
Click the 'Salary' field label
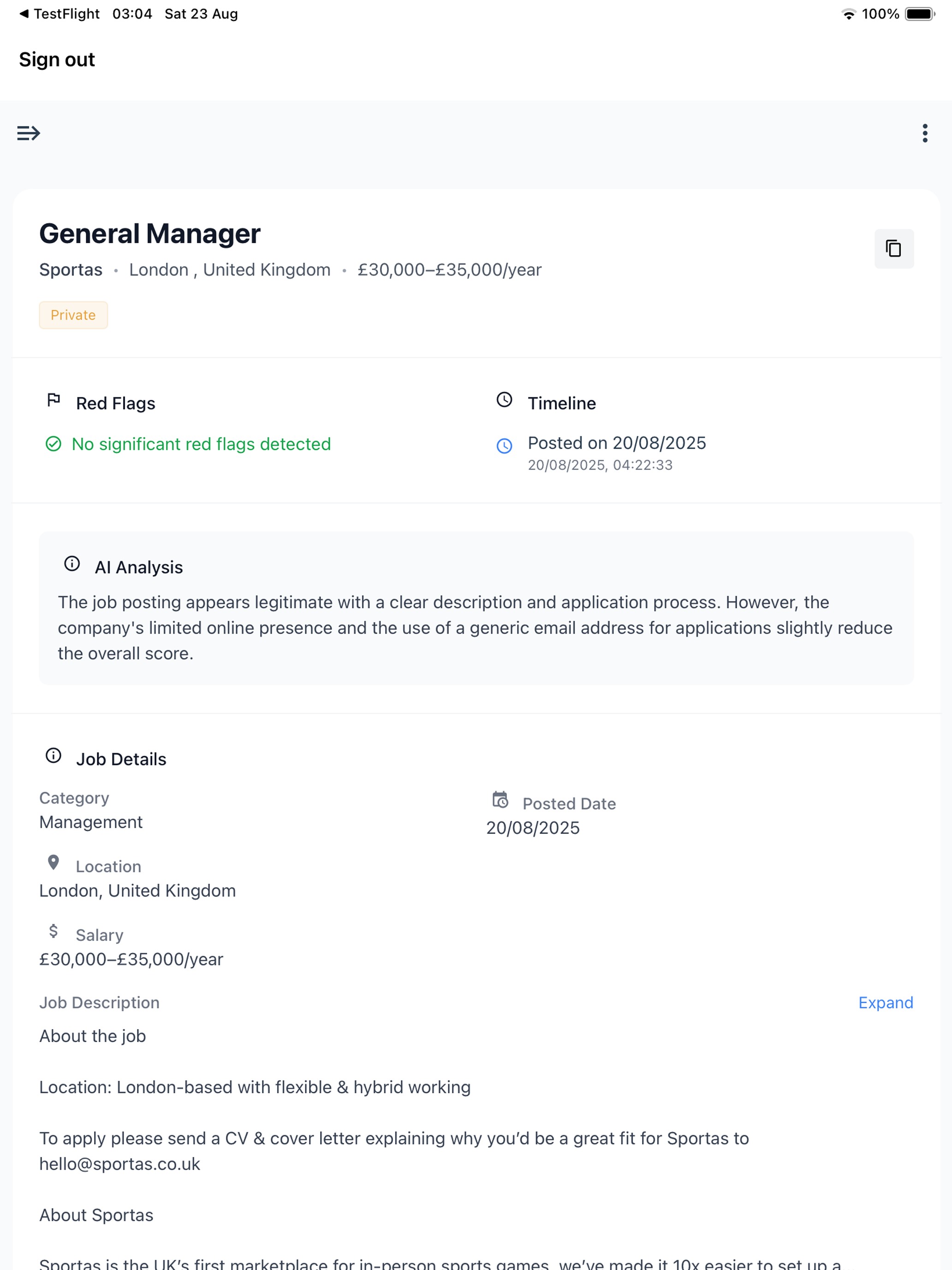pyautogui.click(x=100, y=935)
